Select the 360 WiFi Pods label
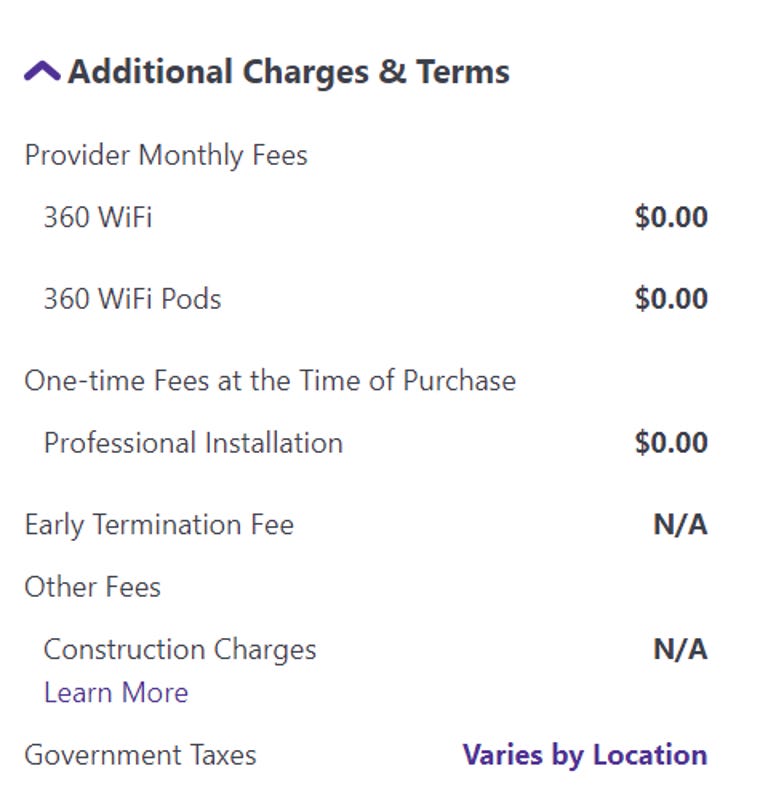The height and width of the screenshot is (803, 768). coord(132,299)
